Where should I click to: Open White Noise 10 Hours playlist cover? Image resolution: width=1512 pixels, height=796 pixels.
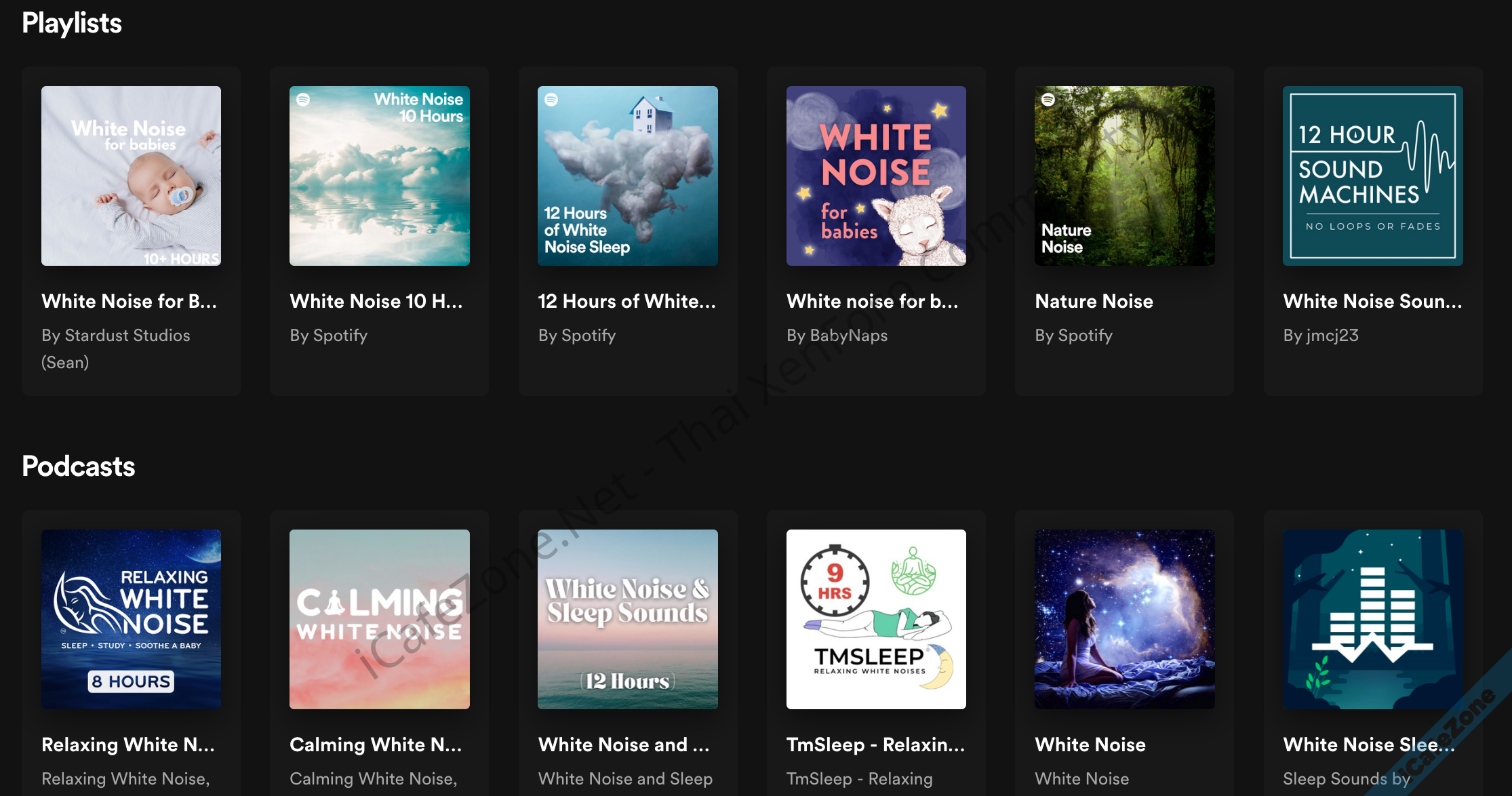[x=379, y=176]
